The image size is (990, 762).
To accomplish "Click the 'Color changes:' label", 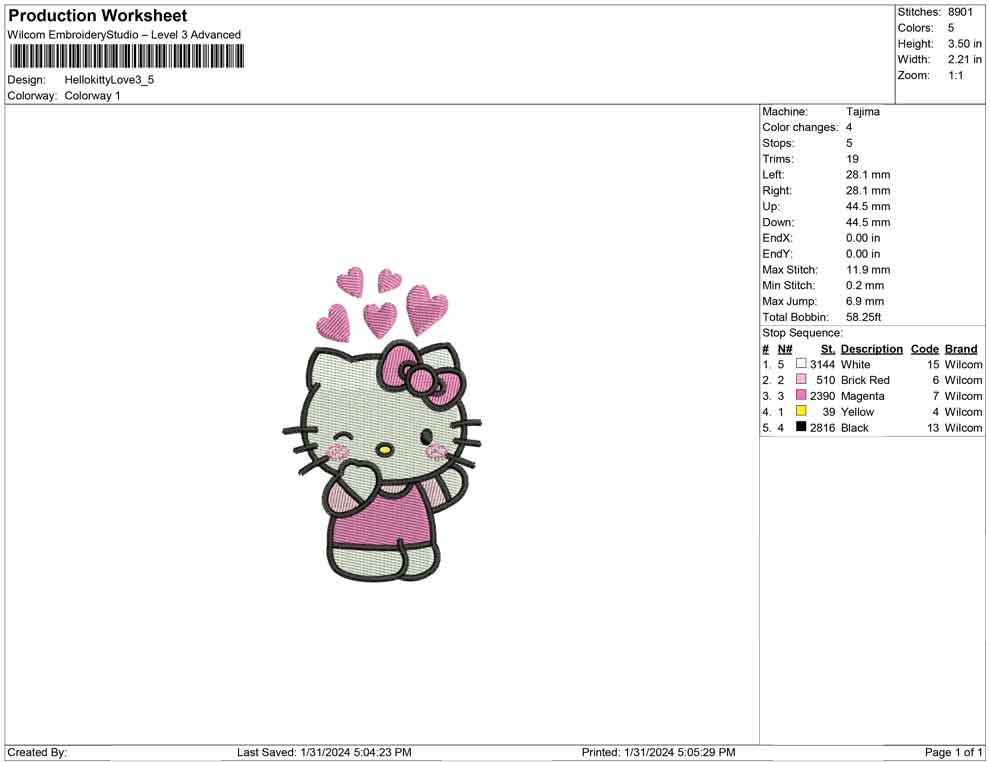I will pos(800,128).
